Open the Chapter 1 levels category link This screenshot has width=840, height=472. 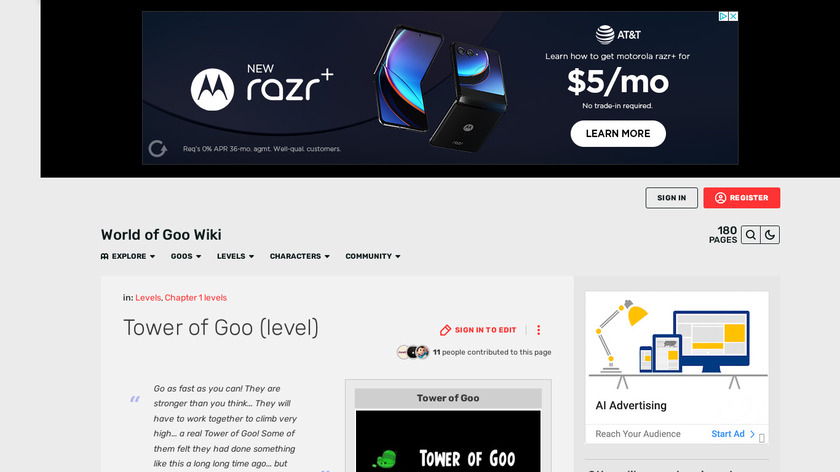(x=196, y=298)
